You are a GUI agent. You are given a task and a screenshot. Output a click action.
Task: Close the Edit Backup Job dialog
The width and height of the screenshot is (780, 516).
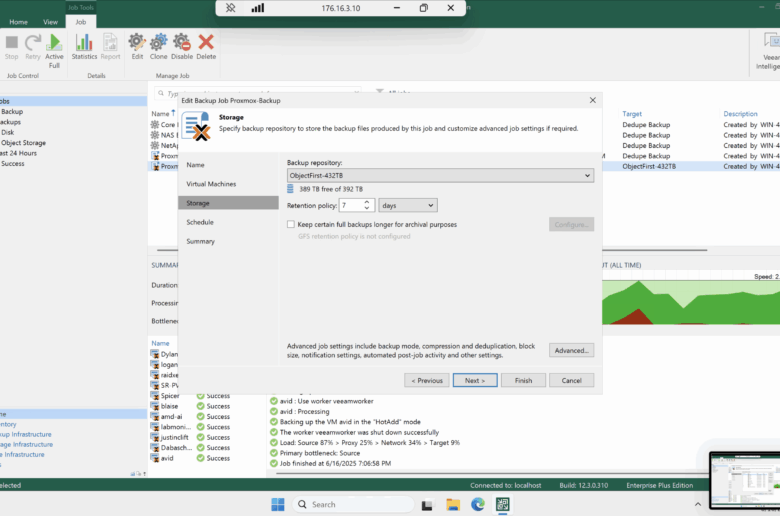point(592,100)
